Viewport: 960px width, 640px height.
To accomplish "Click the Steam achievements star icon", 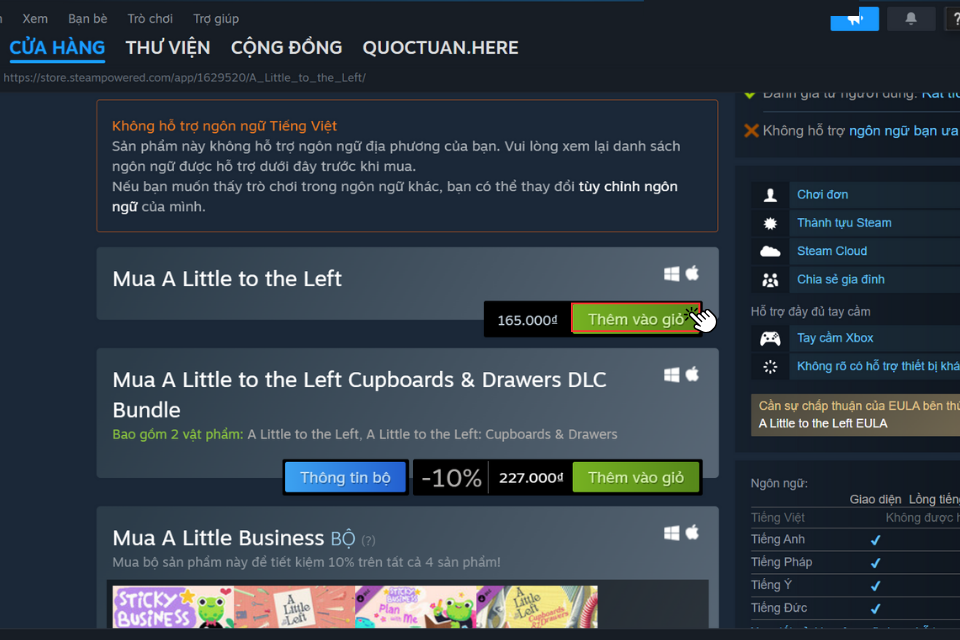I will click(770, 223).
